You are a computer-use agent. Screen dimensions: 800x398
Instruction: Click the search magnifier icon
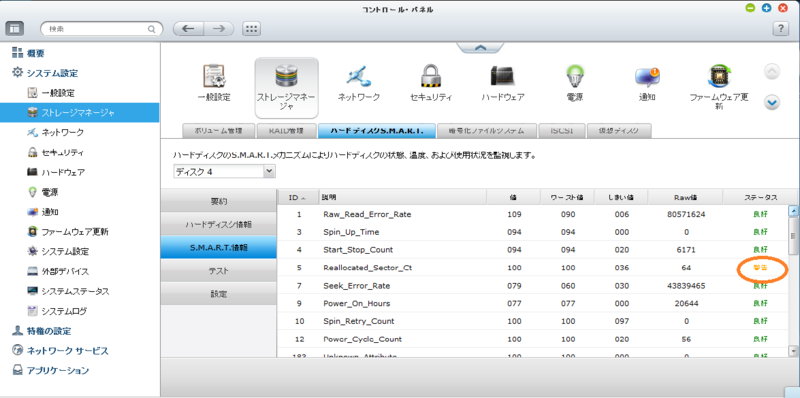pos(152,29)
